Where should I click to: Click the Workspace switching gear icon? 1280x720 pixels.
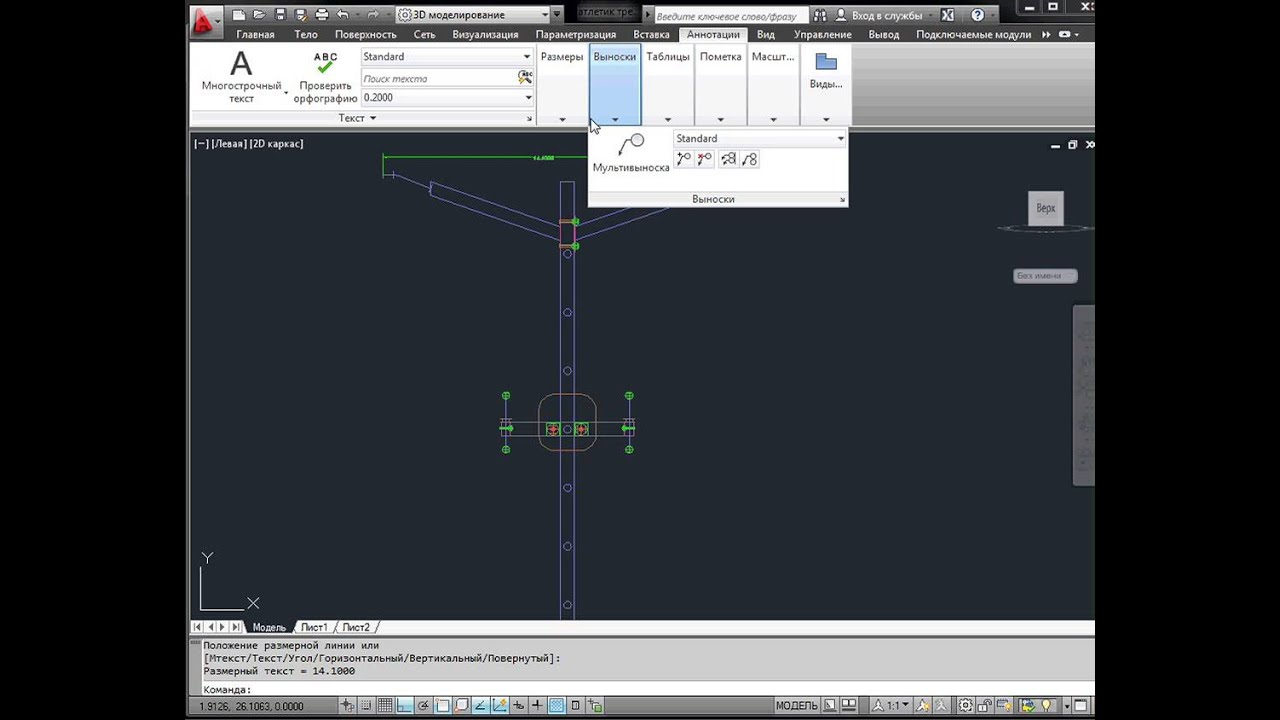(965, 706)
